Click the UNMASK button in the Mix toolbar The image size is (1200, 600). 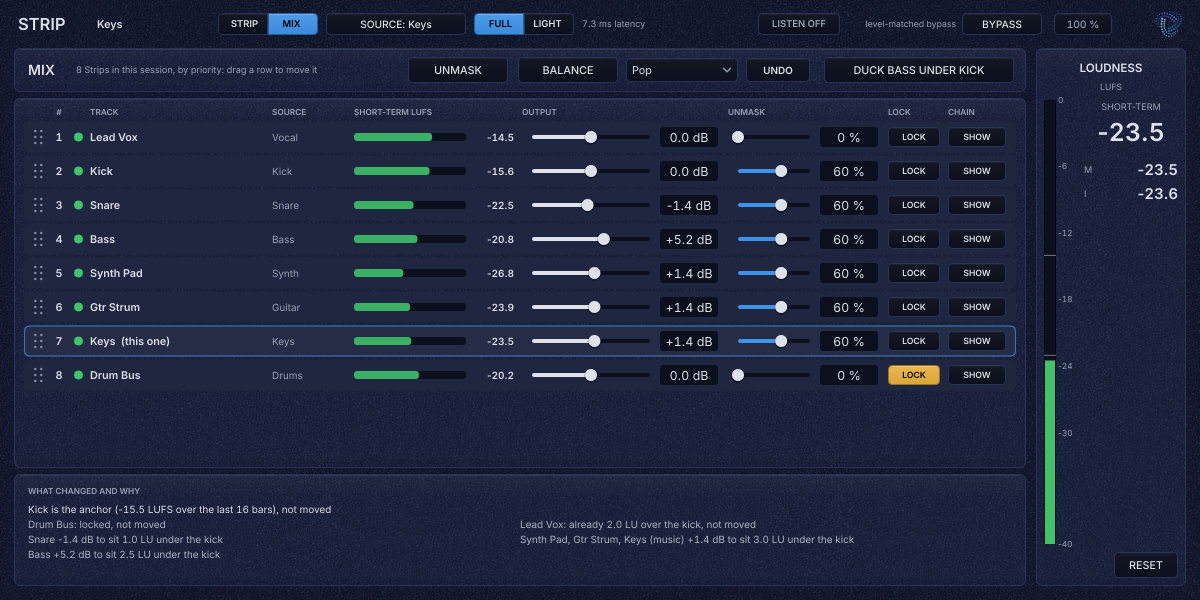(458, 70)
